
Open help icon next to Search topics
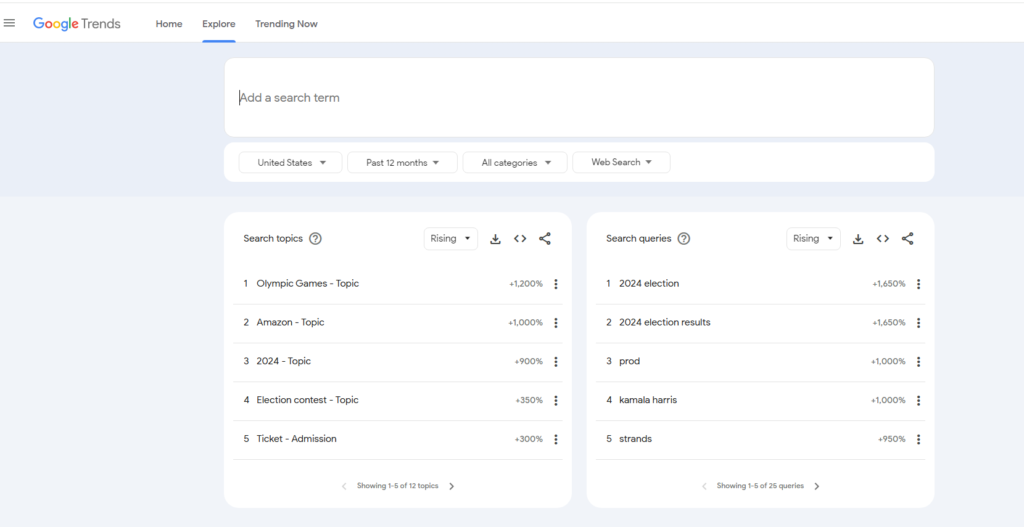click(x=315, y=238)
